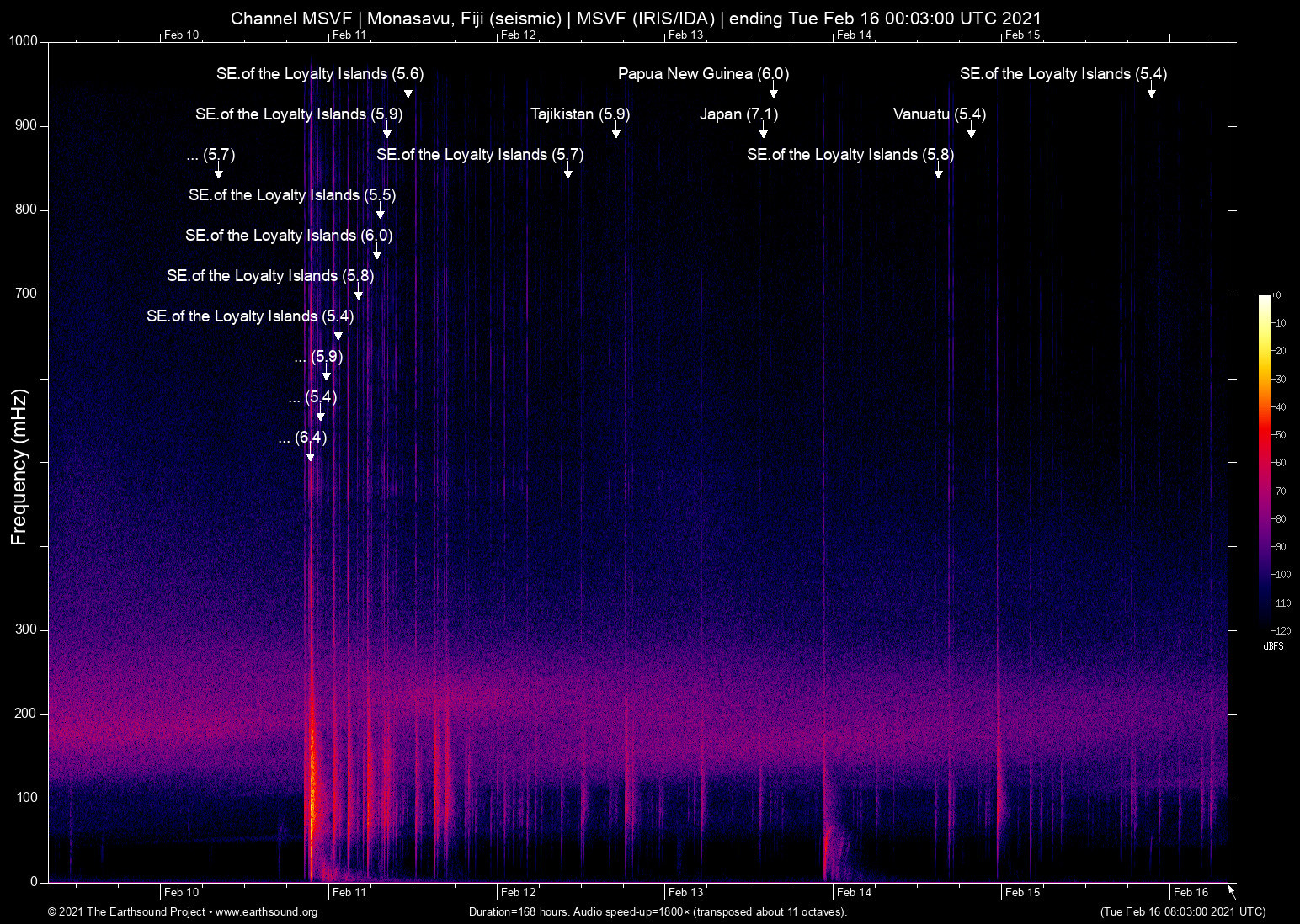Click the 'SE.of the Loyalty Islands (5.7)' label
The height and width of the screenshot is (924, 1300).
[x=480, y=155]
